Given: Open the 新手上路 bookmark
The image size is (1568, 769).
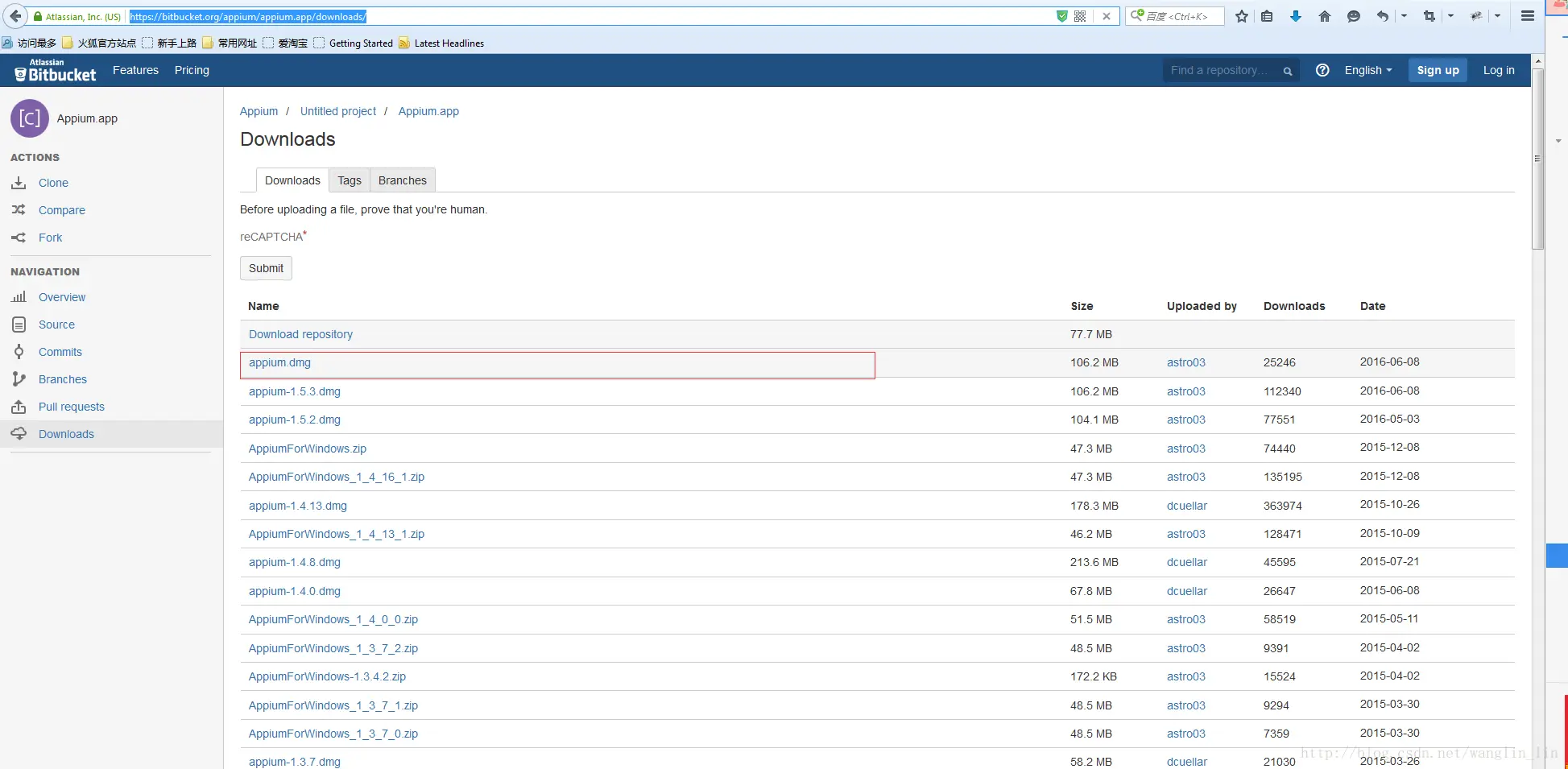Looking at the screenshot, I should tap(170, 43).
